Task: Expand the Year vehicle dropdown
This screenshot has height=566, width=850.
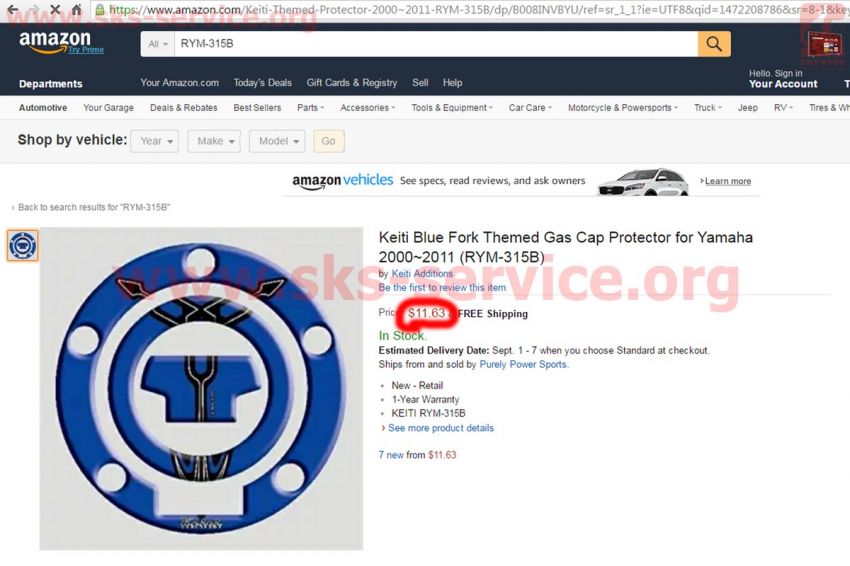Action: (x=154, y=141)
